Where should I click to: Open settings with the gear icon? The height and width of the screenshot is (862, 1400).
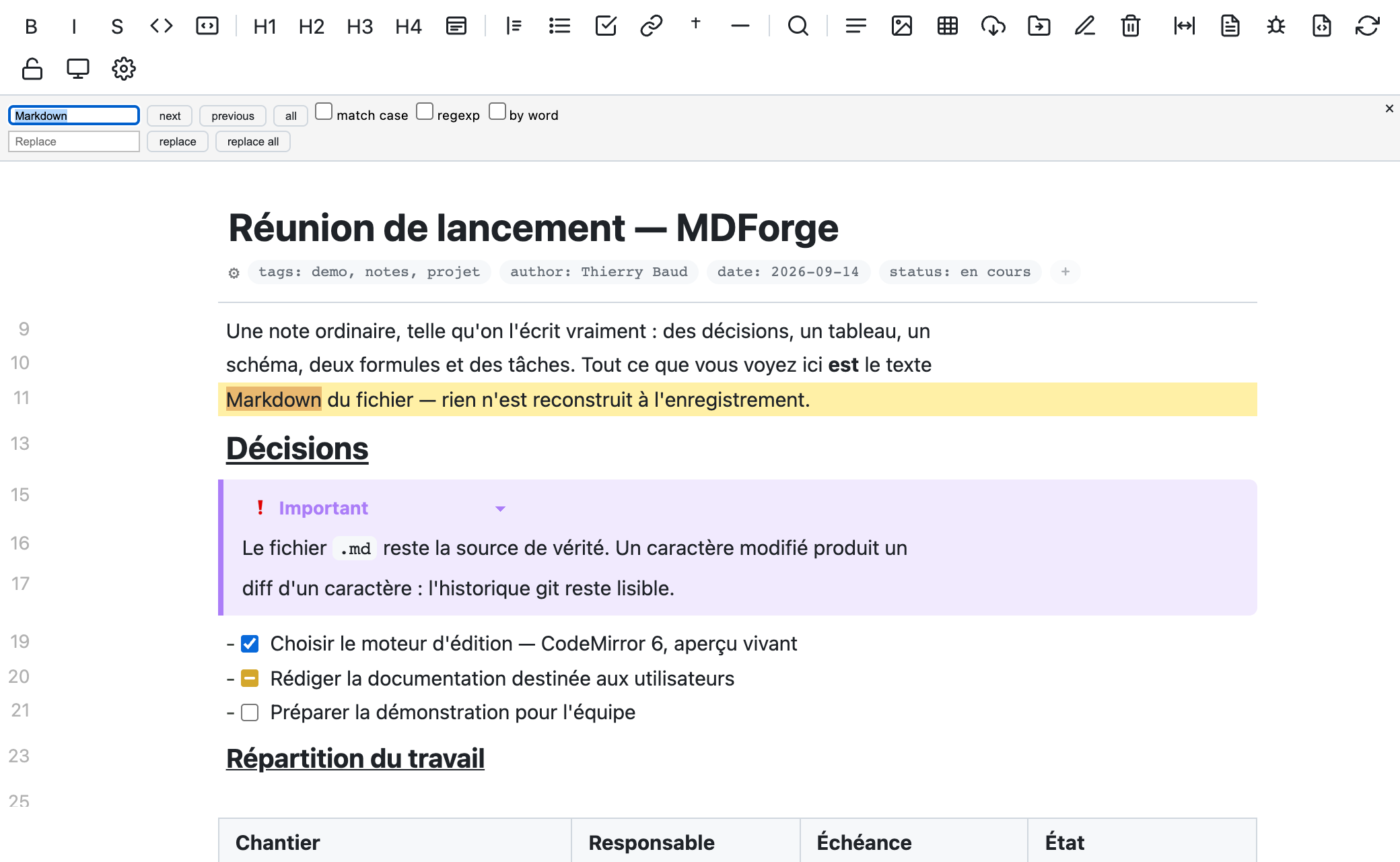pyautogui.click(x=124, y=69)
